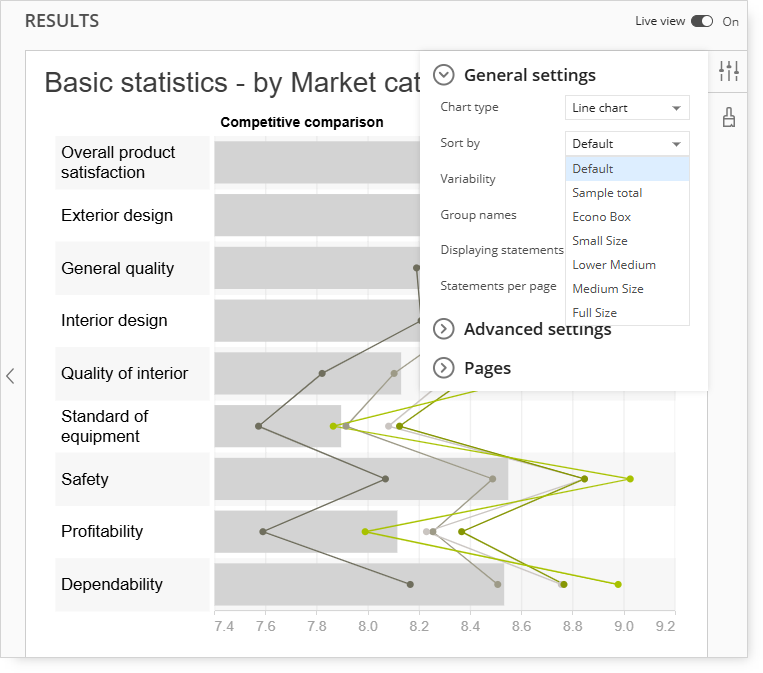The height and width of the screenshot is (673, 763).
Task: Select the highlighted Default option
Action: point(627,169)
